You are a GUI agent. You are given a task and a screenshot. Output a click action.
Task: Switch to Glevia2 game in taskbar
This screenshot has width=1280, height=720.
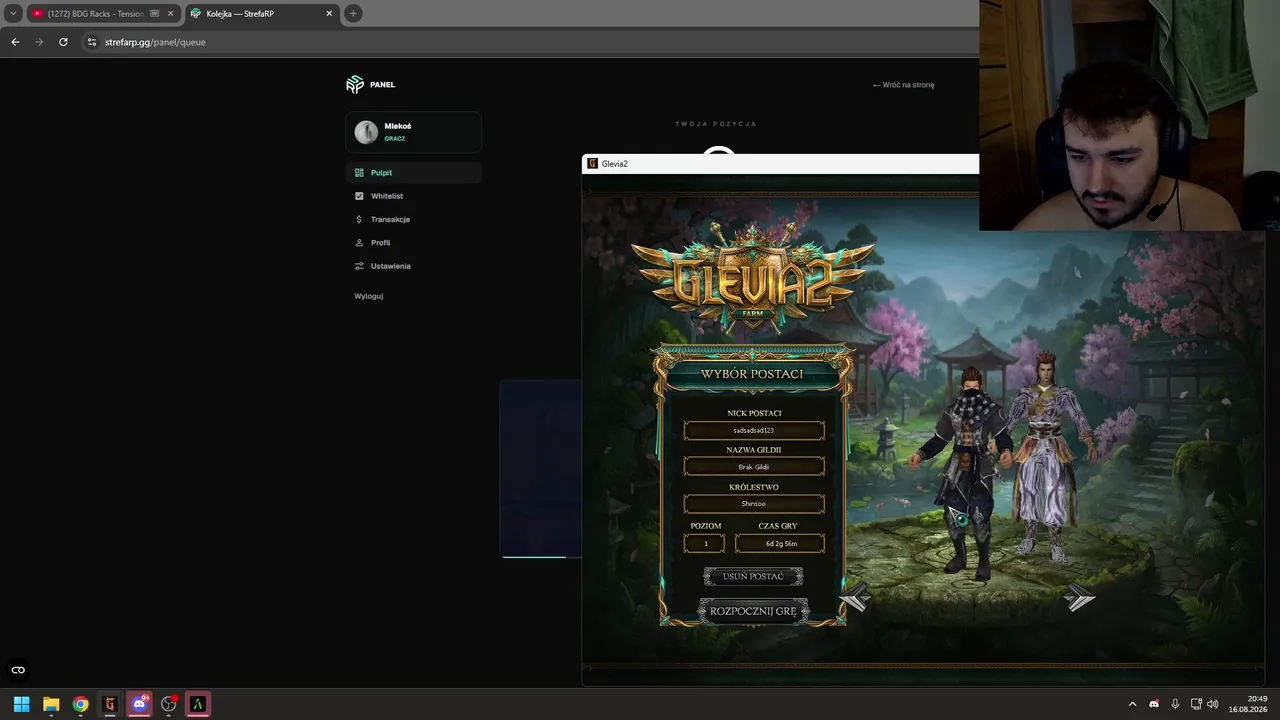[110, 704]
